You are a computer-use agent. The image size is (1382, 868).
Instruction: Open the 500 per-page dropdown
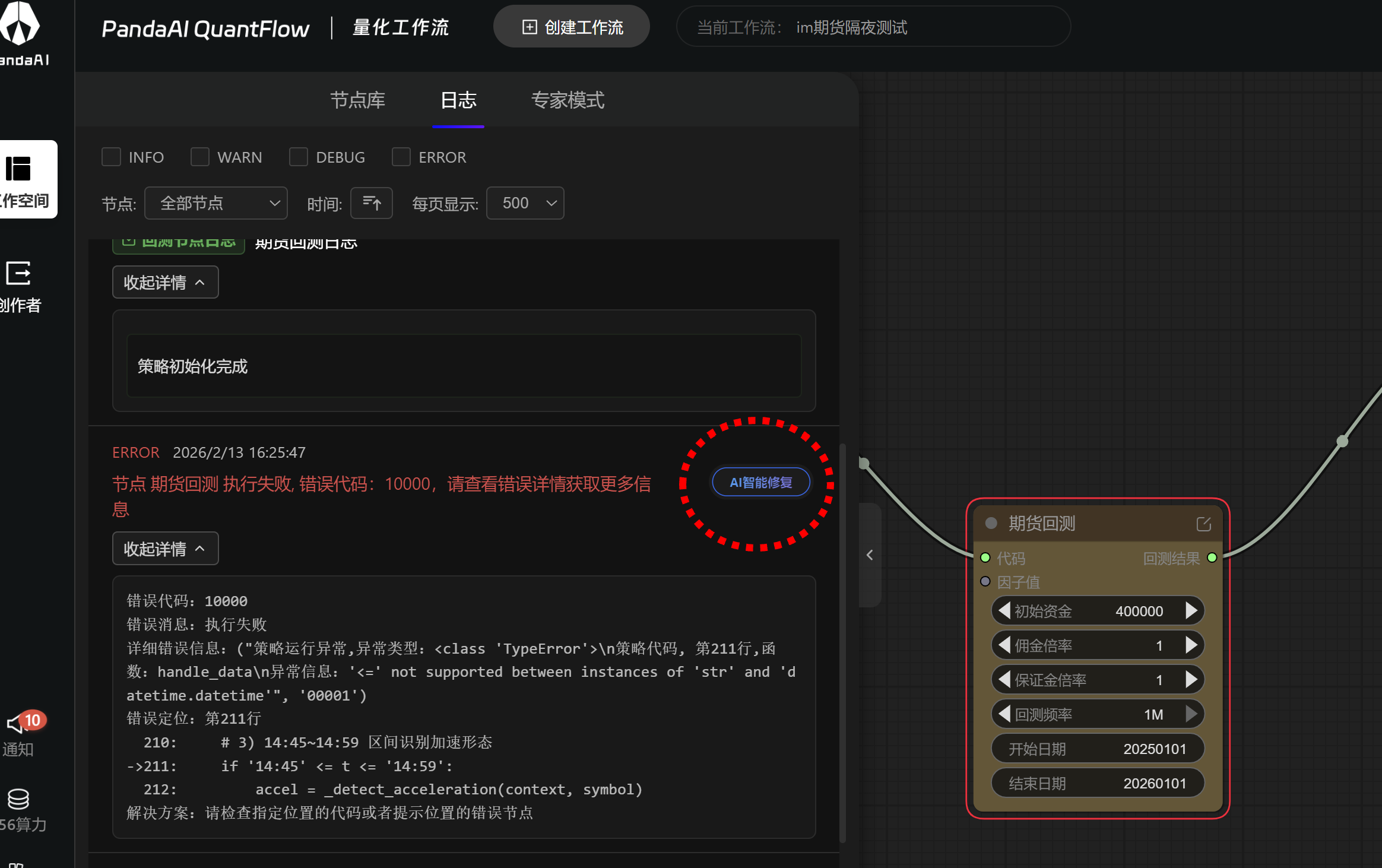pos(525,203)
